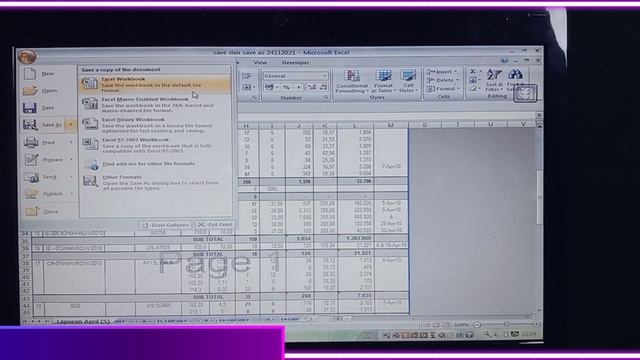Image resolution: width=640 pixels, height=360 pixels.
Task: Save as Excel Binary Workbook
Action: pos(155,125)
